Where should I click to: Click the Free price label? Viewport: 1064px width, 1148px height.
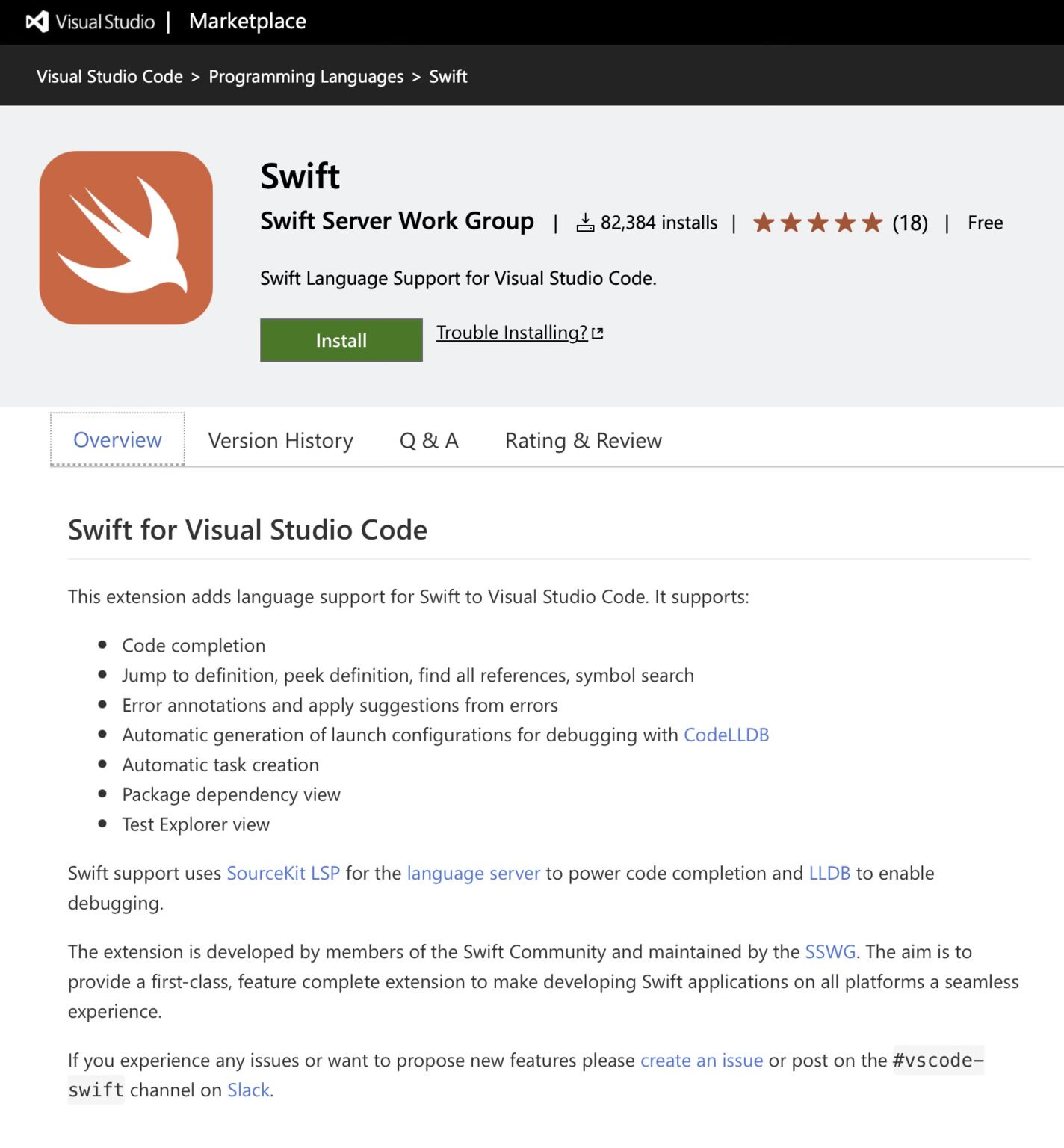click(x=986, y=223)
